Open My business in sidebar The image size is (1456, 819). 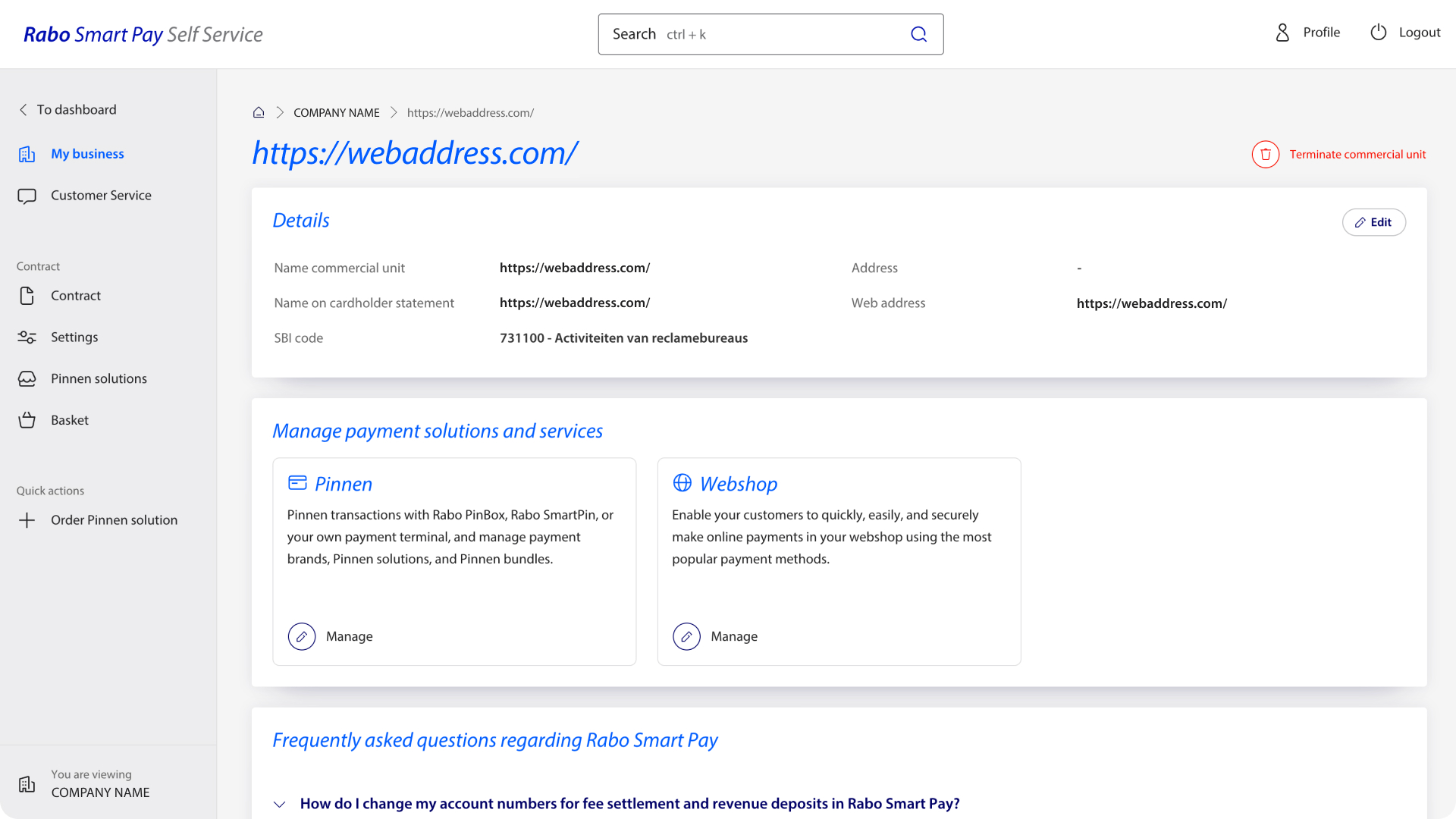(87, 154)
